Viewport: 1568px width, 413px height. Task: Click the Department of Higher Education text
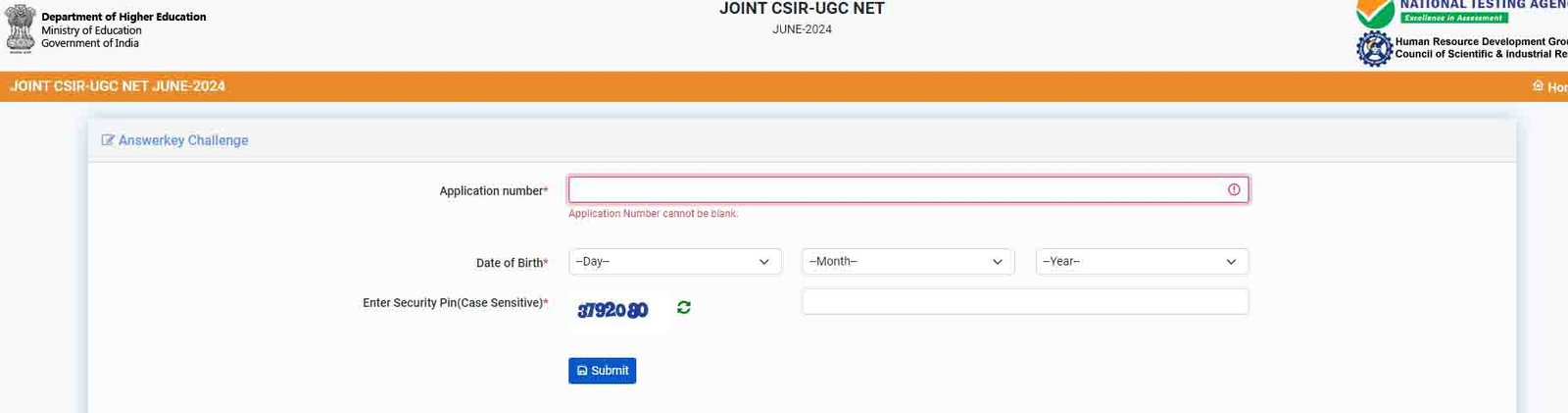123,17
